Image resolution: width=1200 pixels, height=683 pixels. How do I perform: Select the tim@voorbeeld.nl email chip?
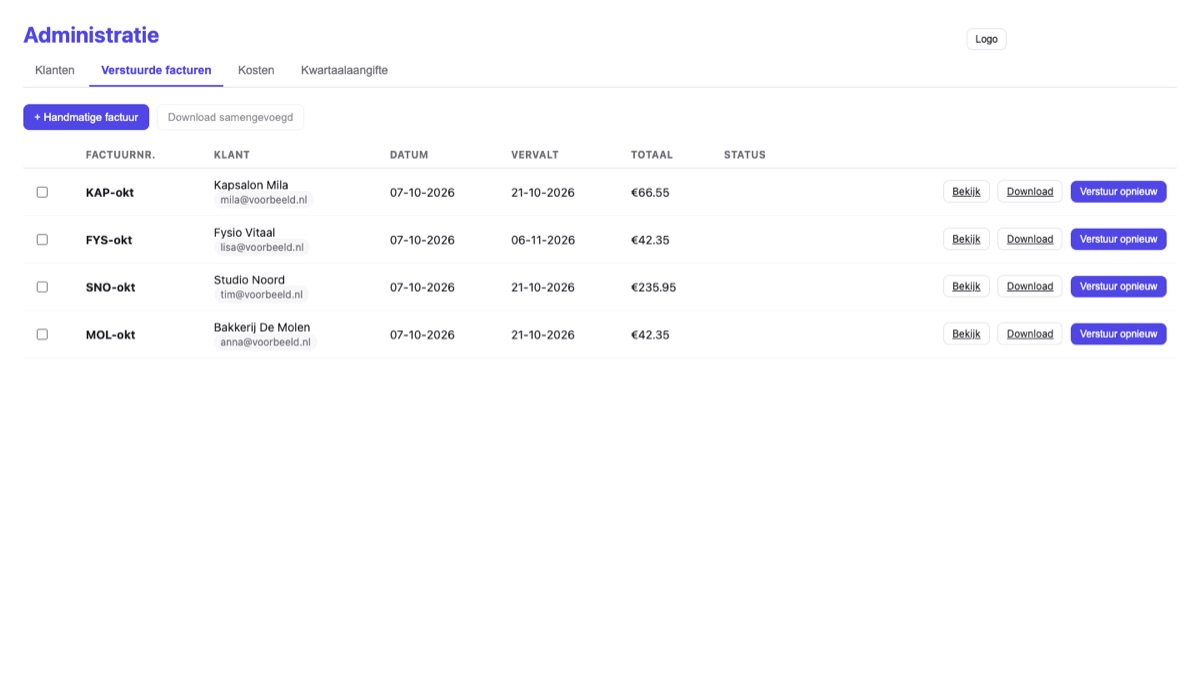[262, 295]
